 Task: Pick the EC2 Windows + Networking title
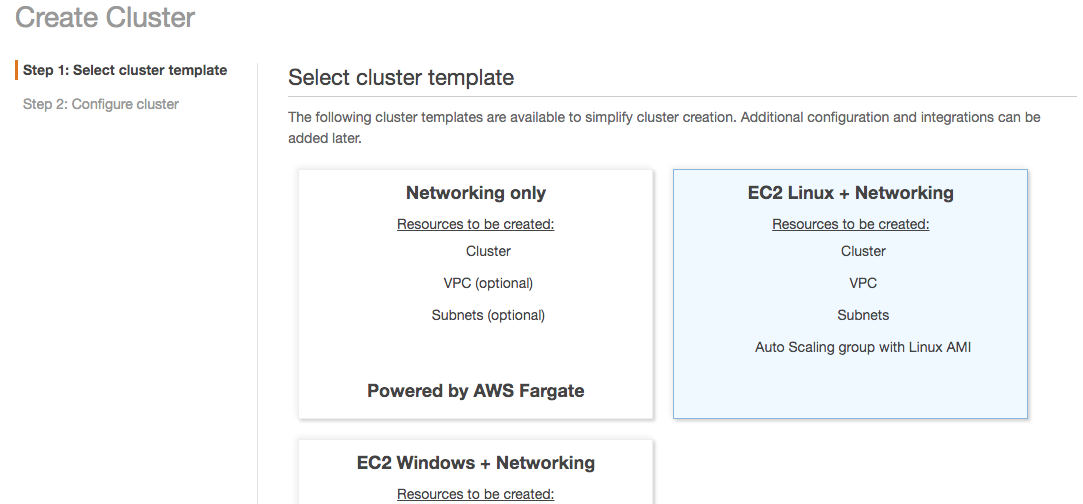click(476, 463)
